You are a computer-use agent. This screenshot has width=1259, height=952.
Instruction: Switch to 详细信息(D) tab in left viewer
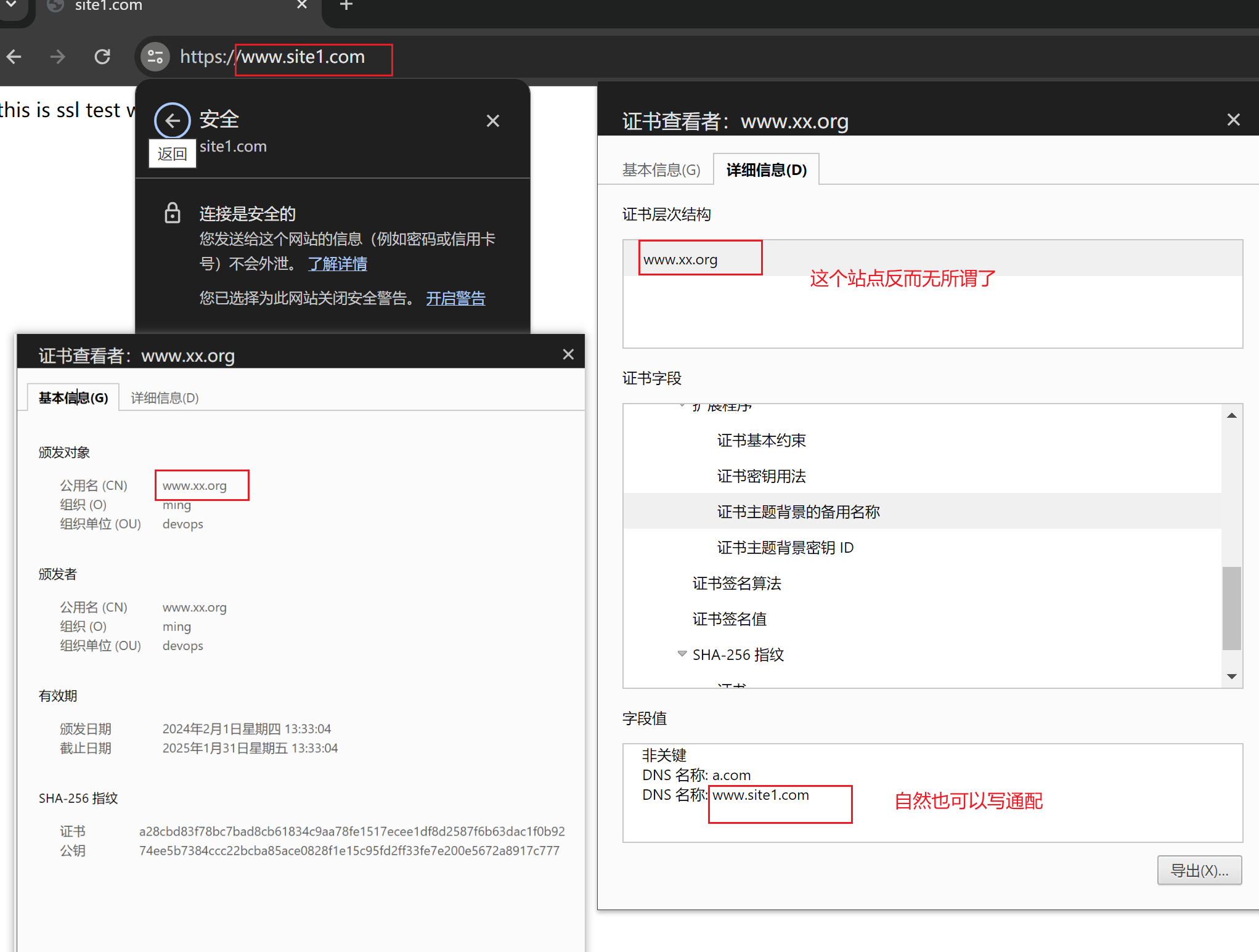point(165,398)
